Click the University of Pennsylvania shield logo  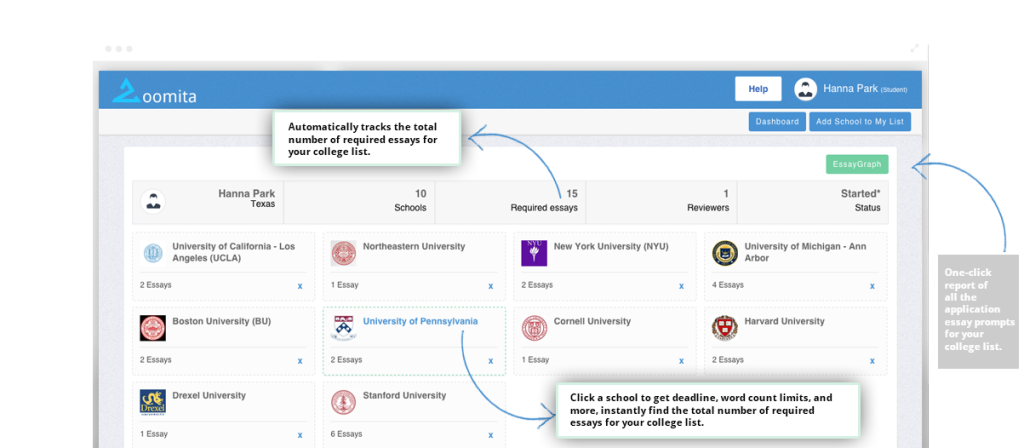click(344, 328)
